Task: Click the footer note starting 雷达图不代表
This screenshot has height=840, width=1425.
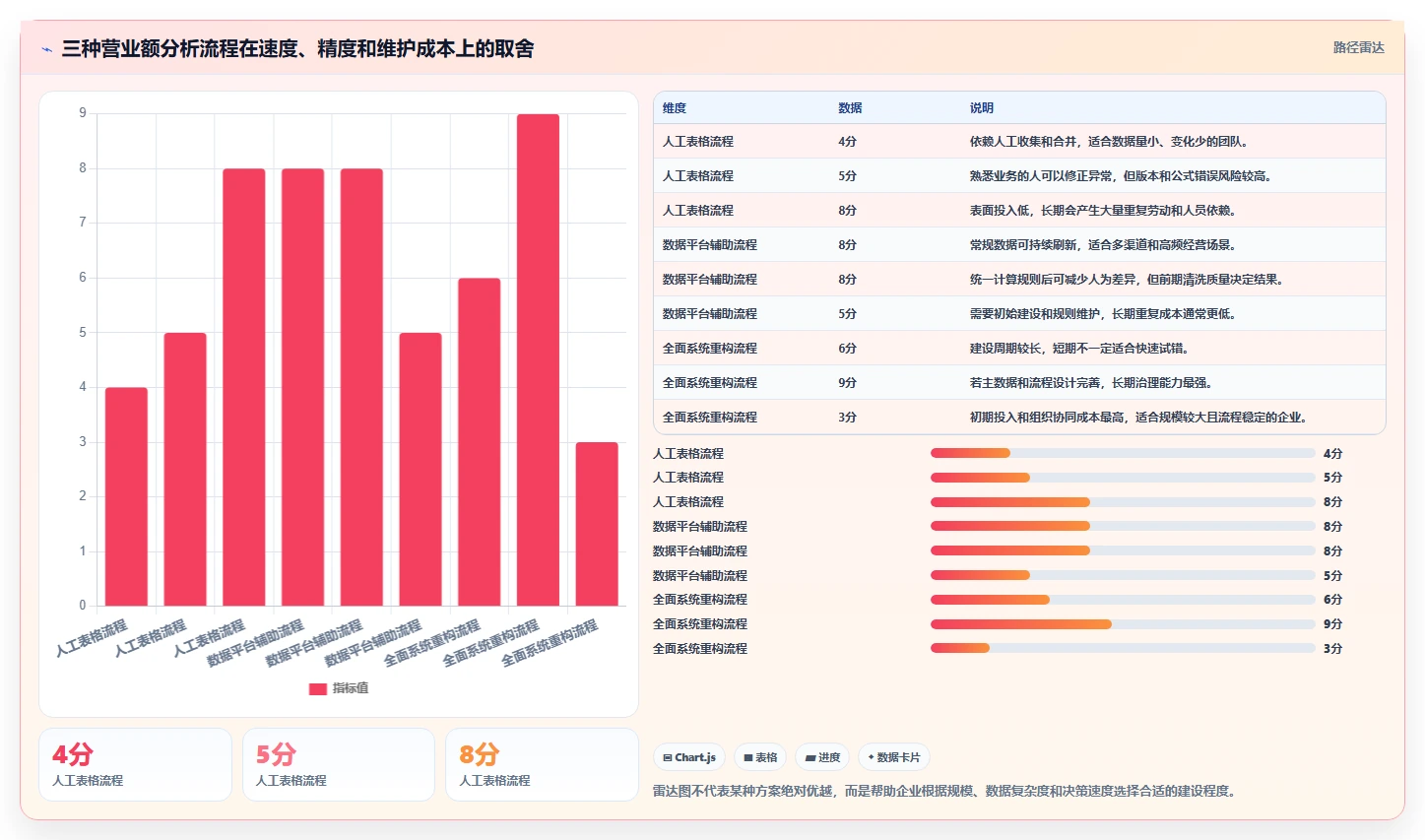Action: pos(946,791)
